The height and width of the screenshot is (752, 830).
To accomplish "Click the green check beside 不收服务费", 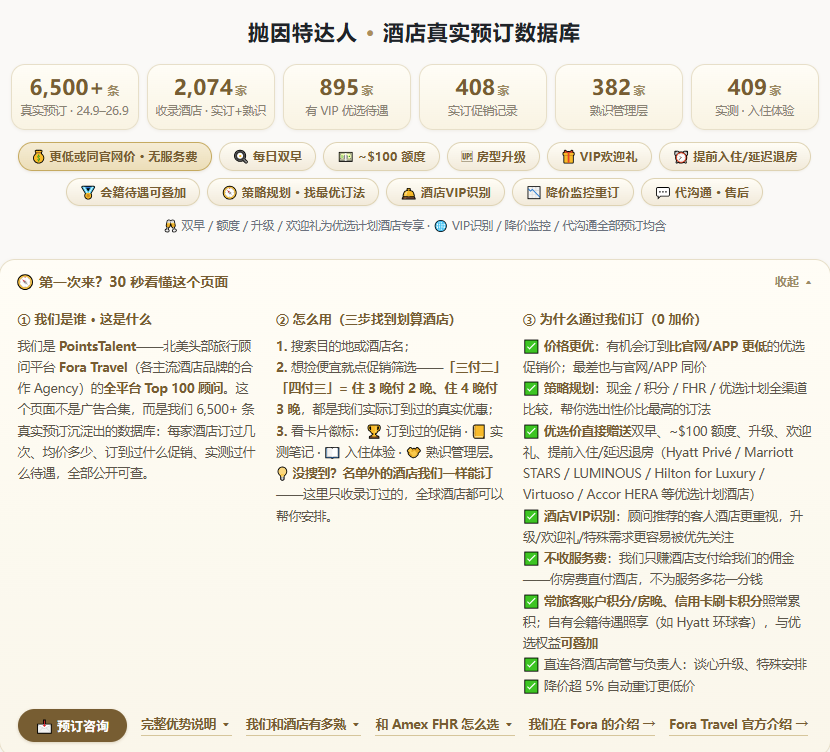I will click(x=531, y=559).
